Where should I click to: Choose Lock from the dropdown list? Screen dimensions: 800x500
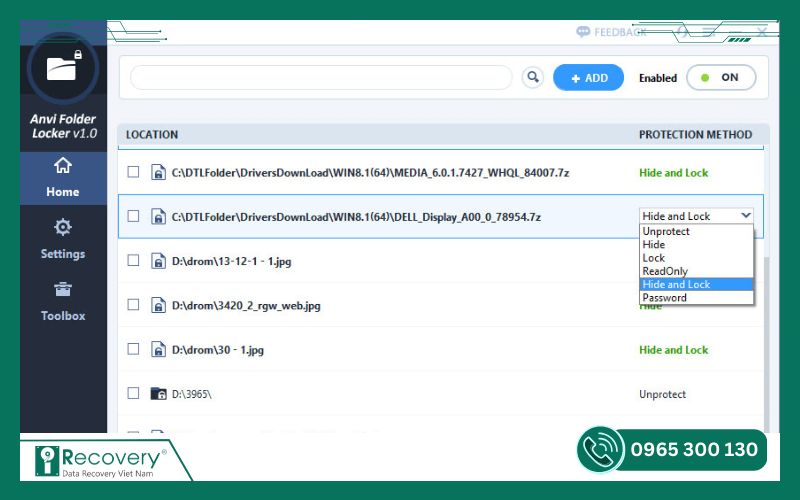pos(696,258)
